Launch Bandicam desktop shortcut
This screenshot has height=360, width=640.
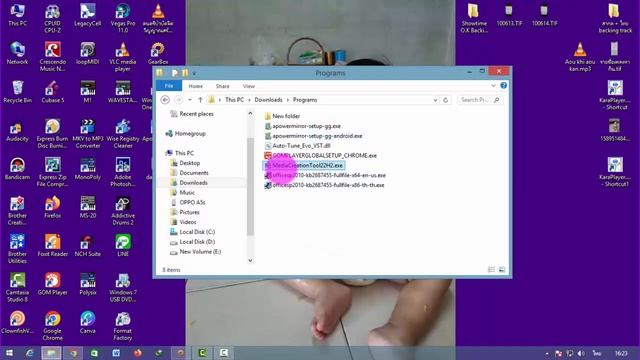coord(18,169)
